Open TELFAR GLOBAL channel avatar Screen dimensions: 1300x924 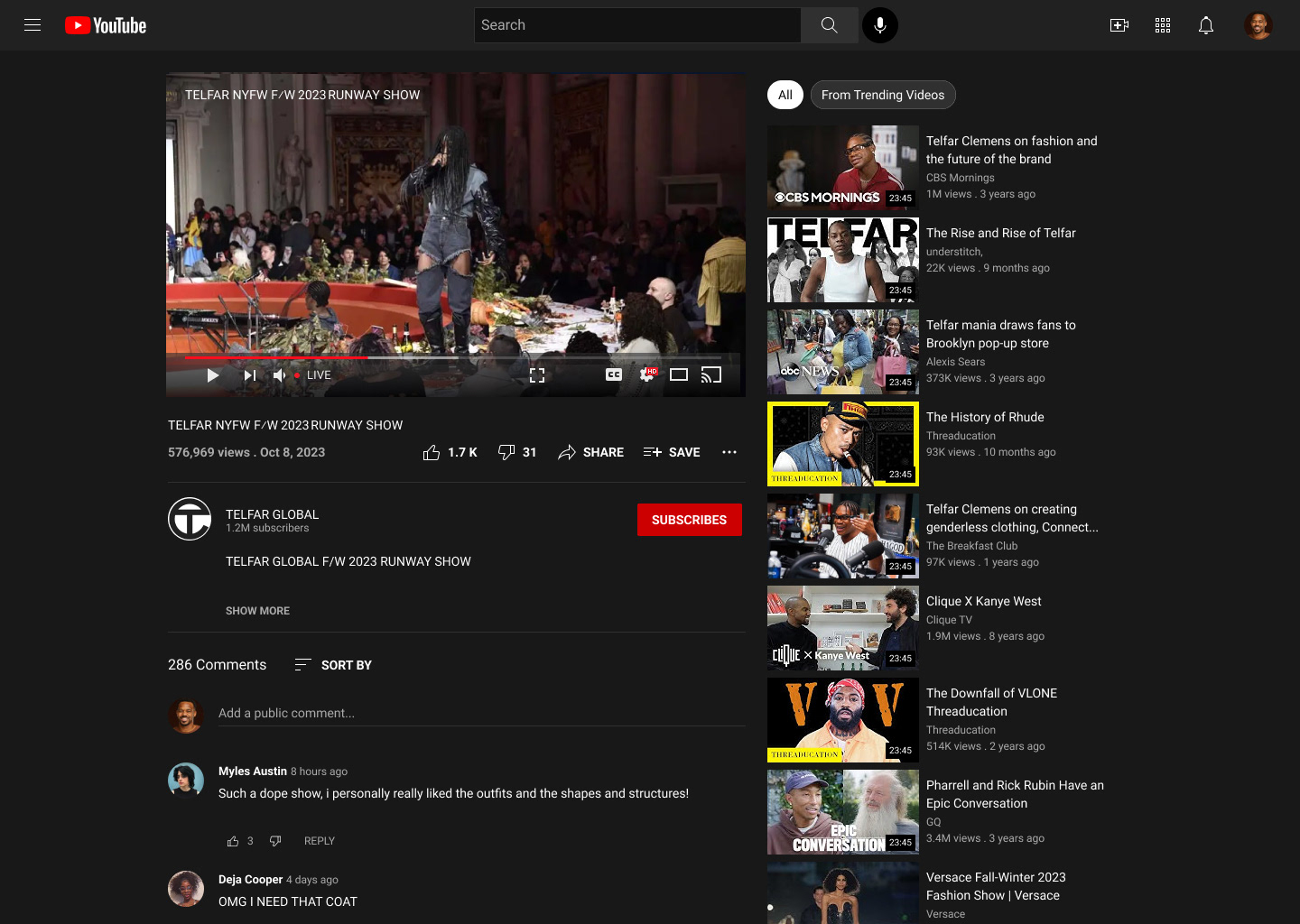(x=190, y=519)
